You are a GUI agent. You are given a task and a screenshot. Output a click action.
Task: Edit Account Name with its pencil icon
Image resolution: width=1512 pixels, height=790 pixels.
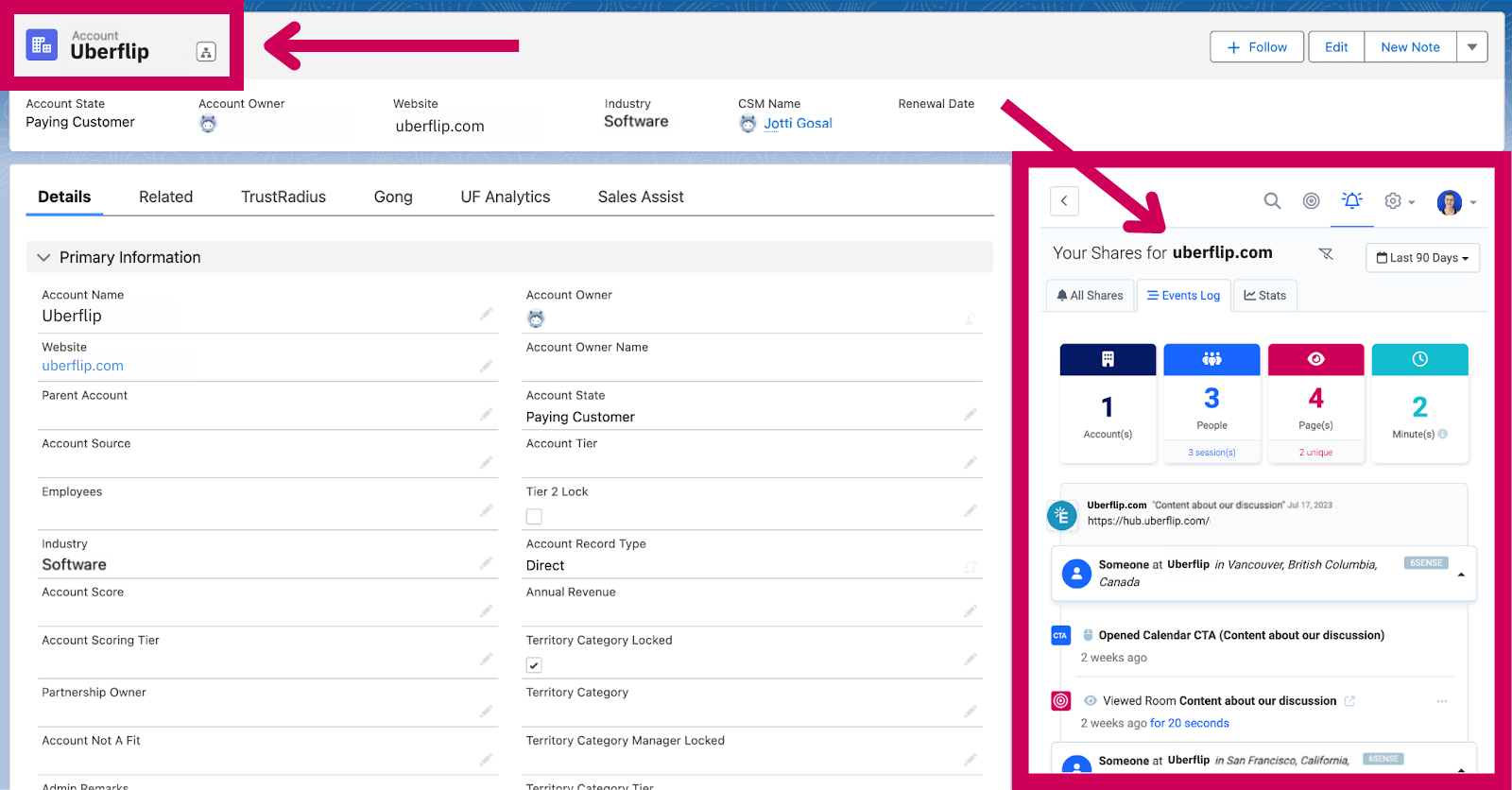[486, 314]
